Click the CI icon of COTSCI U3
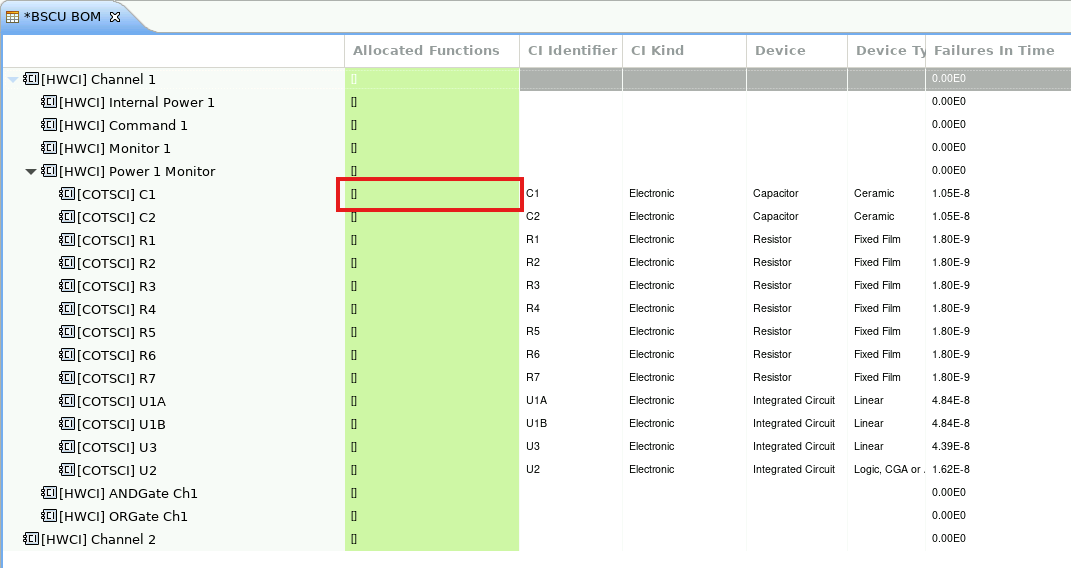This screenshot has height=568, width=1071. (x=67, y=447)
